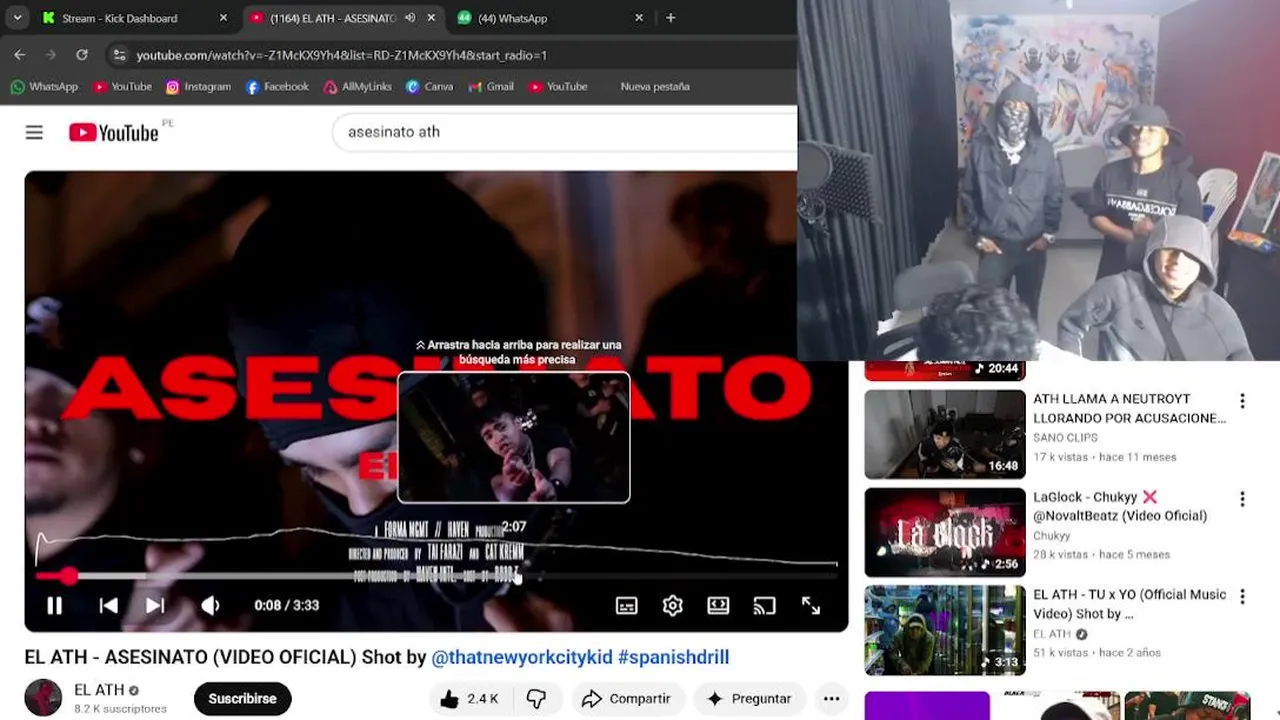The image size is (1280, 720).
Task: Play the 'EL ATH - TU x YO' thumbnail
Action: click(x=945, y=630)
